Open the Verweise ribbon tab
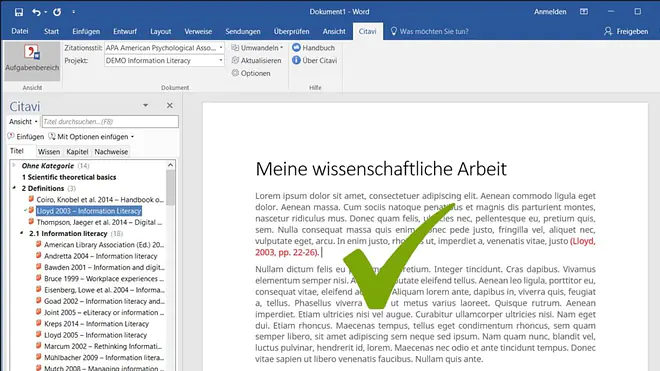Image resolution: width=660 pixels, height=371 pixels. pyautogui.click(x=198, y=31)
